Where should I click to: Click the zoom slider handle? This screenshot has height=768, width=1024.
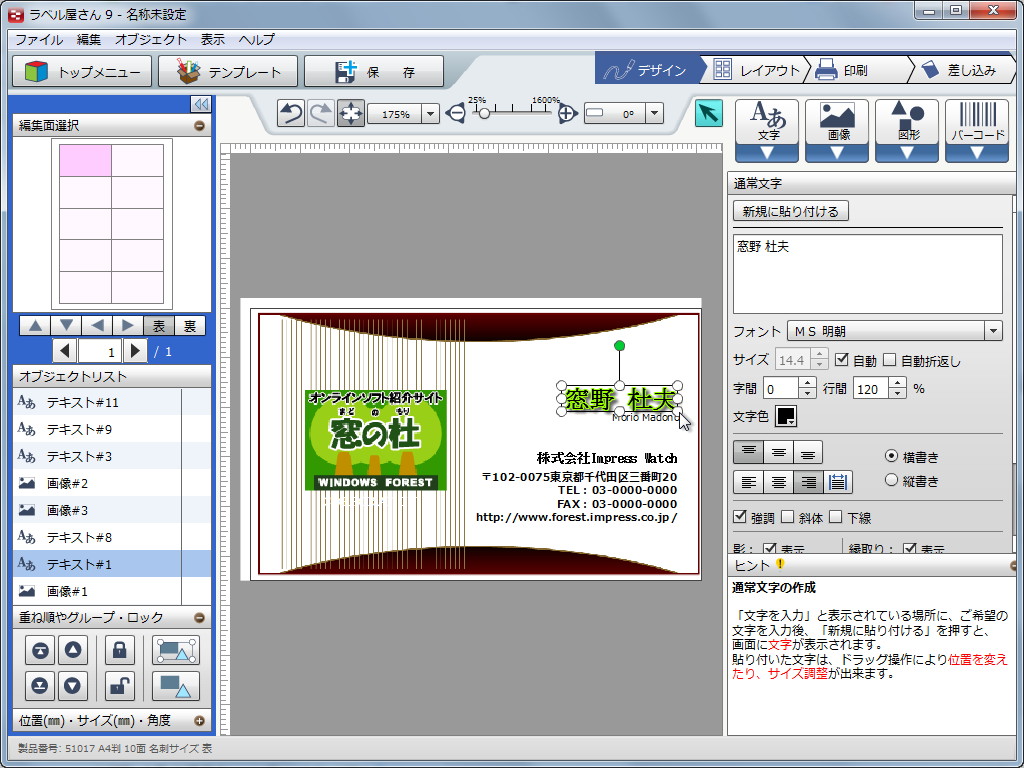[x=484, y=113]
